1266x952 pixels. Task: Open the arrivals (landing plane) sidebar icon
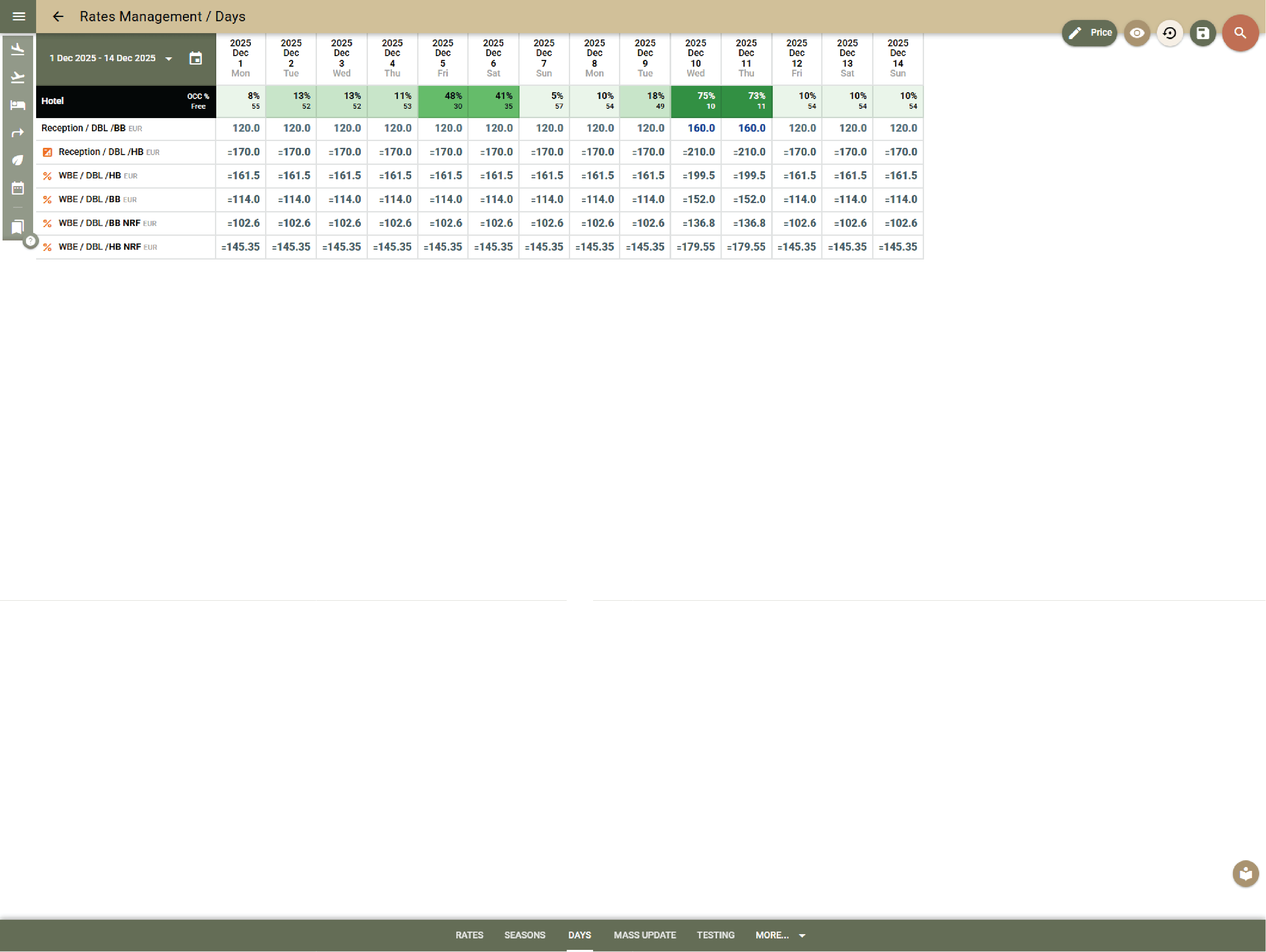(x=18, y=49)
